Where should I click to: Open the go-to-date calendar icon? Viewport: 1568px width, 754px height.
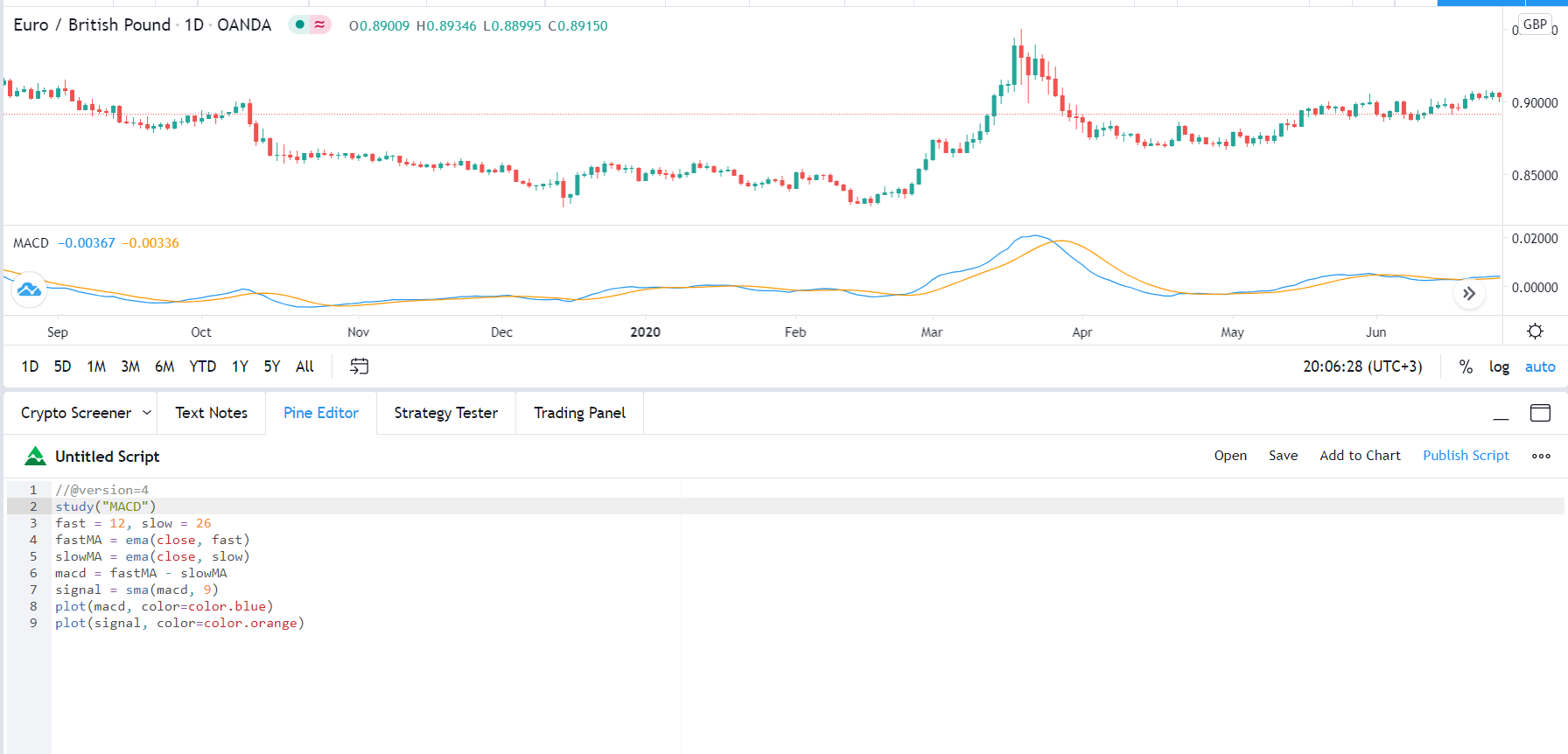click(x=360, y=367)
